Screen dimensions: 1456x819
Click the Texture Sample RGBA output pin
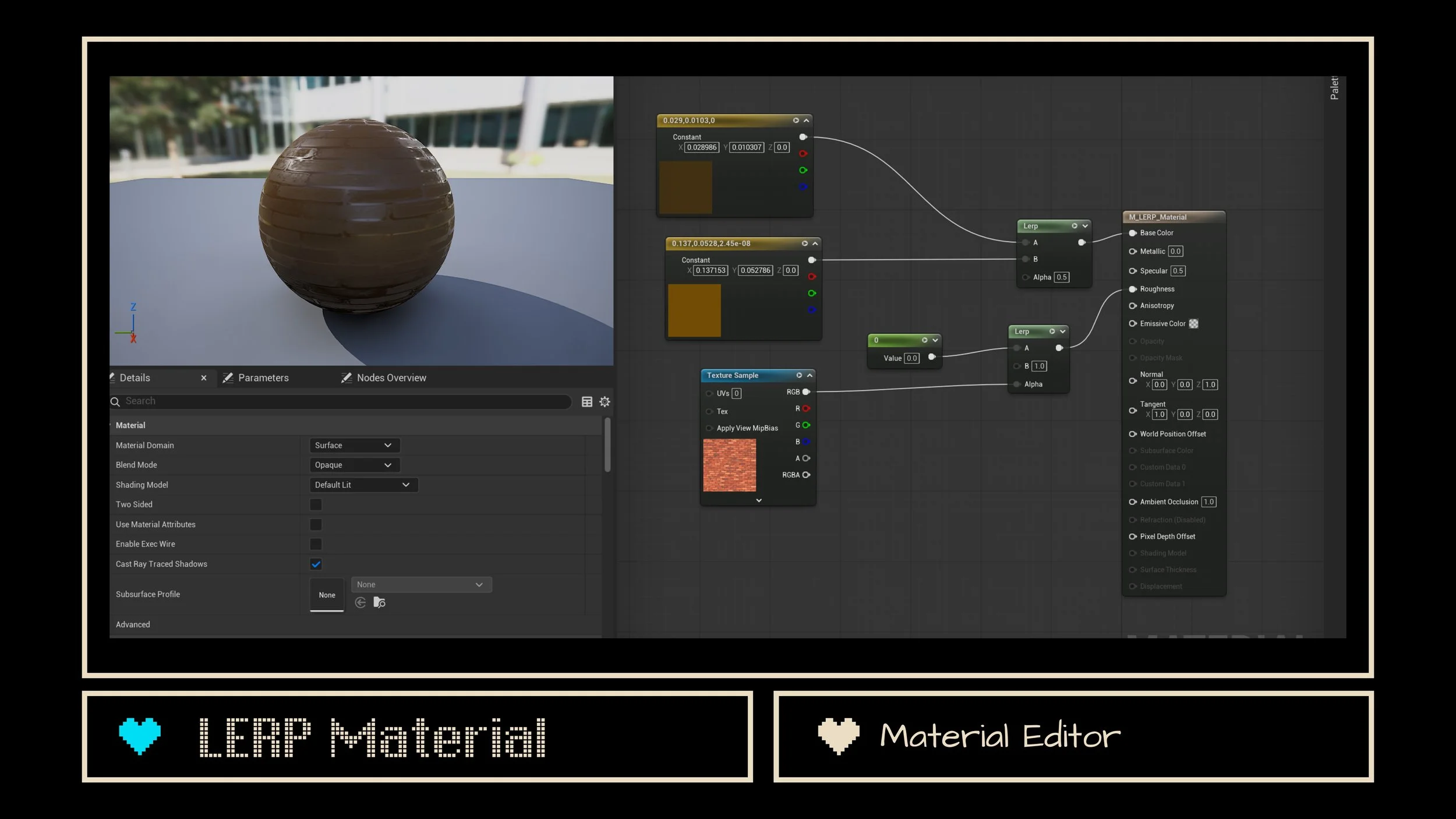(807, 475)
